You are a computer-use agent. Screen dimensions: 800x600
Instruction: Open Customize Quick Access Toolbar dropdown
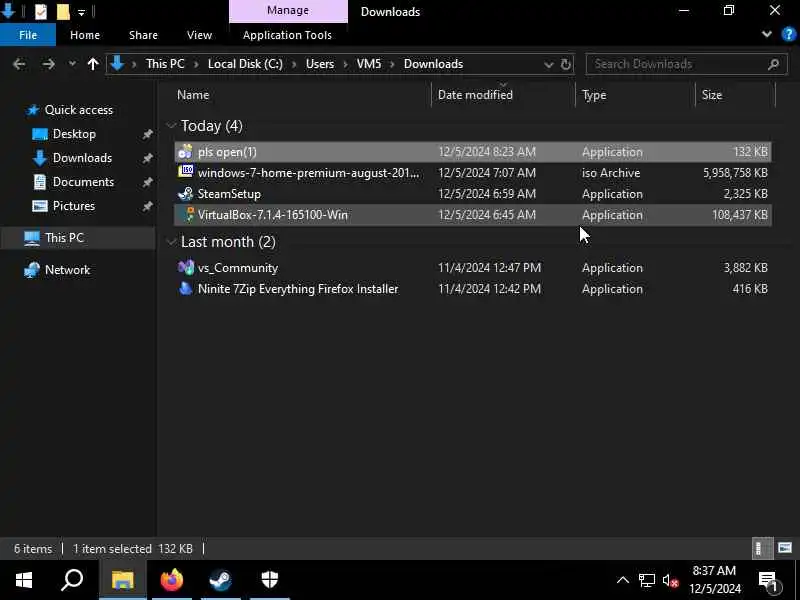pos(82,12)
